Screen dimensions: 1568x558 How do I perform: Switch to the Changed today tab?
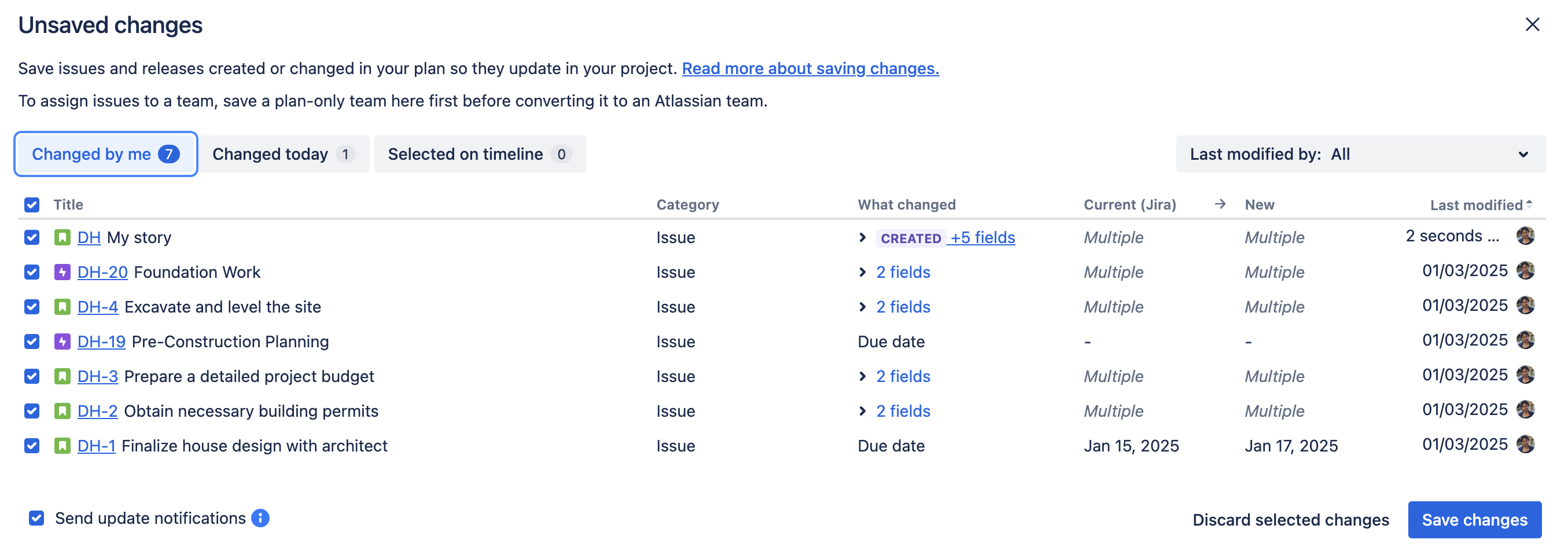point(284,154)
